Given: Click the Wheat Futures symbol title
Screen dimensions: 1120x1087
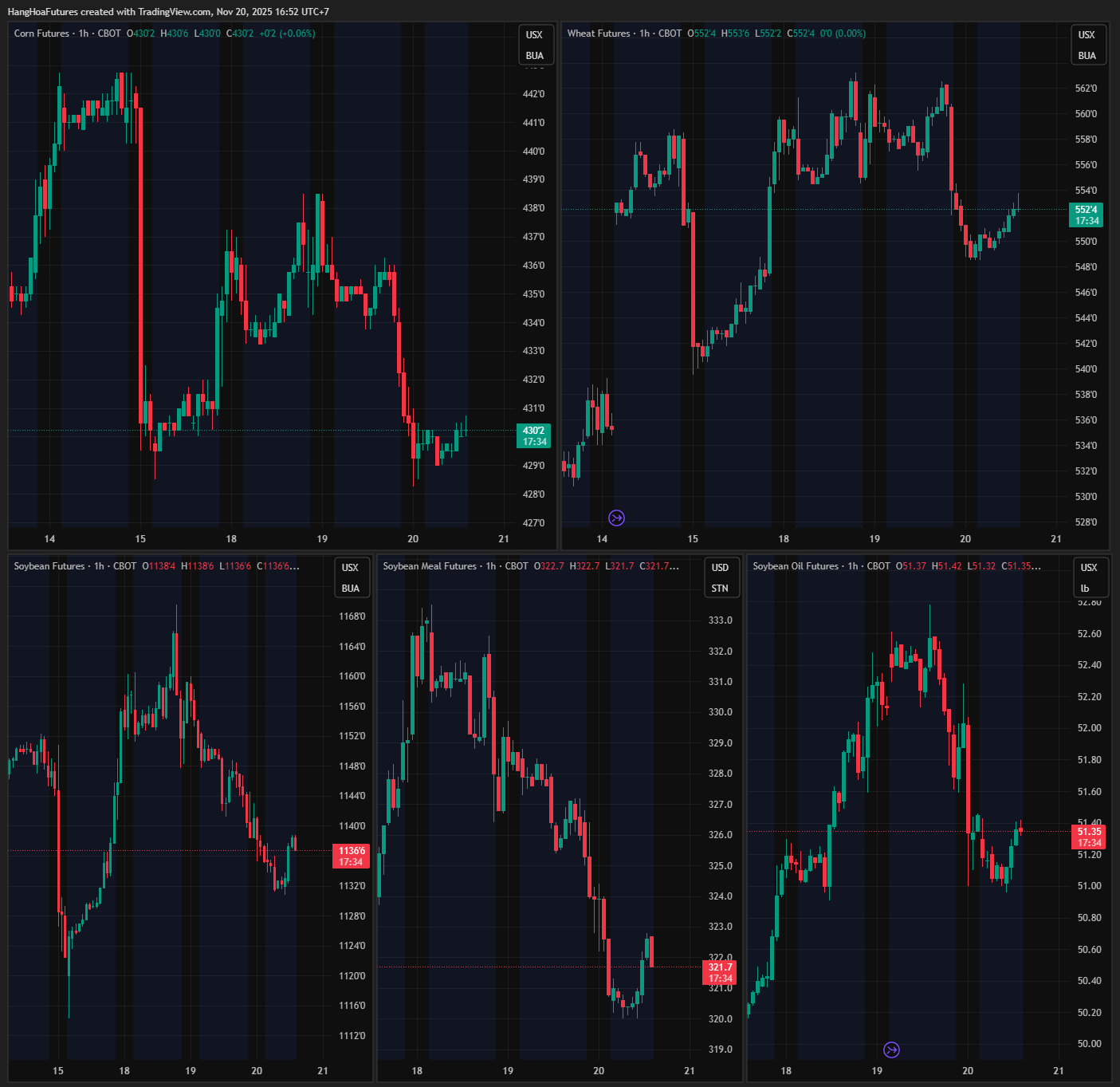Looking at the screenshot, I should pyautogui.click(x=599, y=33).
